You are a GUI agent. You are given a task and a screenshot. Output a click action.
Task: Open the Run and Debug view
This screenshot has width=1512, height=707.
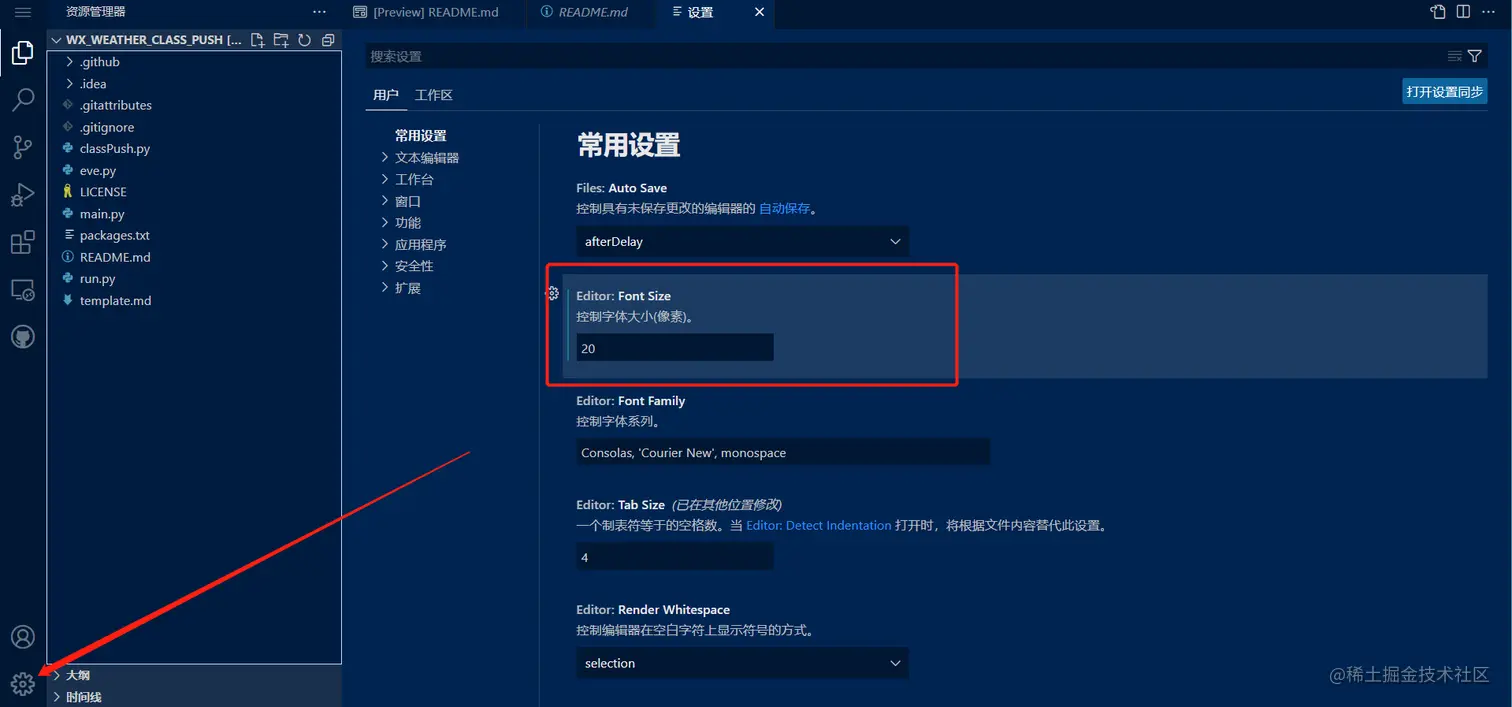point(22,194)
